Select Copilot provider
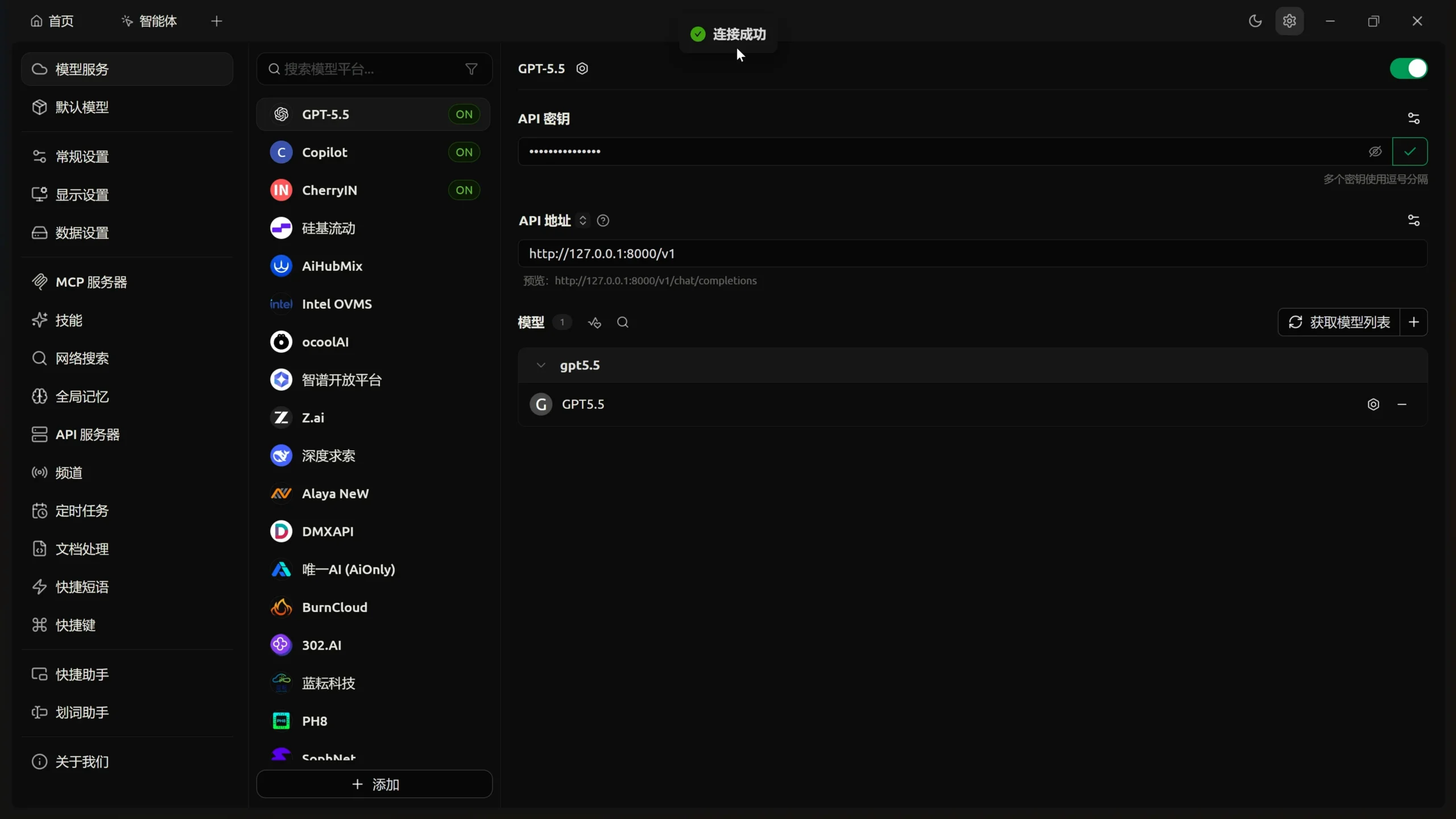1456x819 pixels. click(373, 152)
